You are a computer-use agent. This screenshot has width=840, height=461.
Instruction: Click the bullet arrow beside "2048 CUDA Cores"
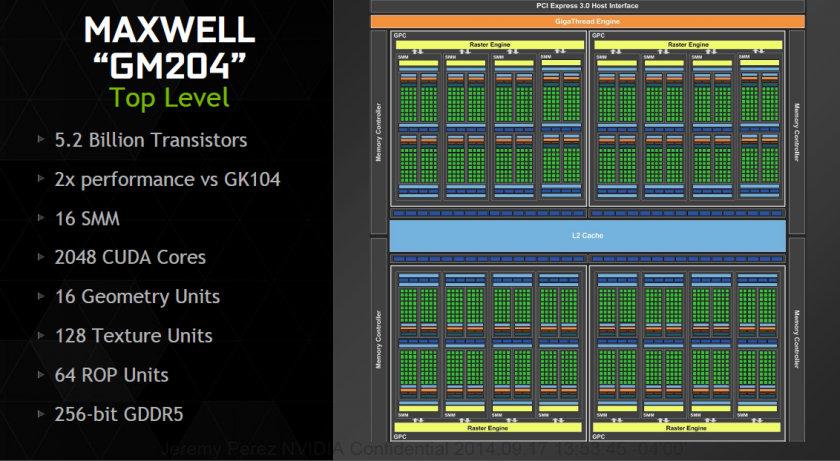coord(41,256)
